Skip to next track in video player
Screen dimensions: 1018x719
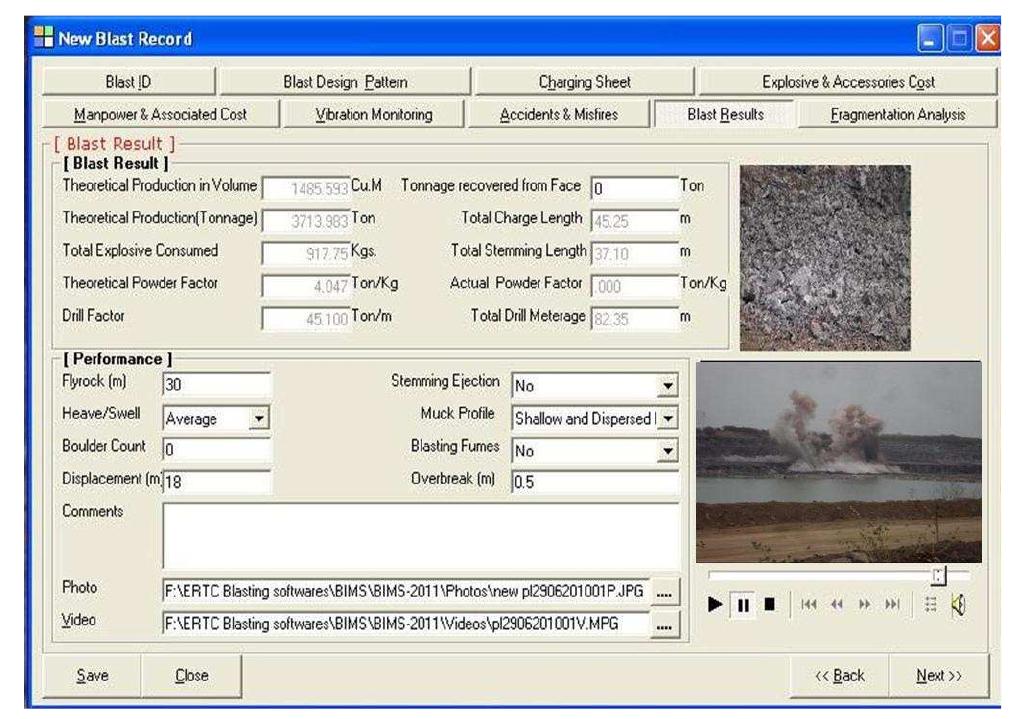coord(893,605)
